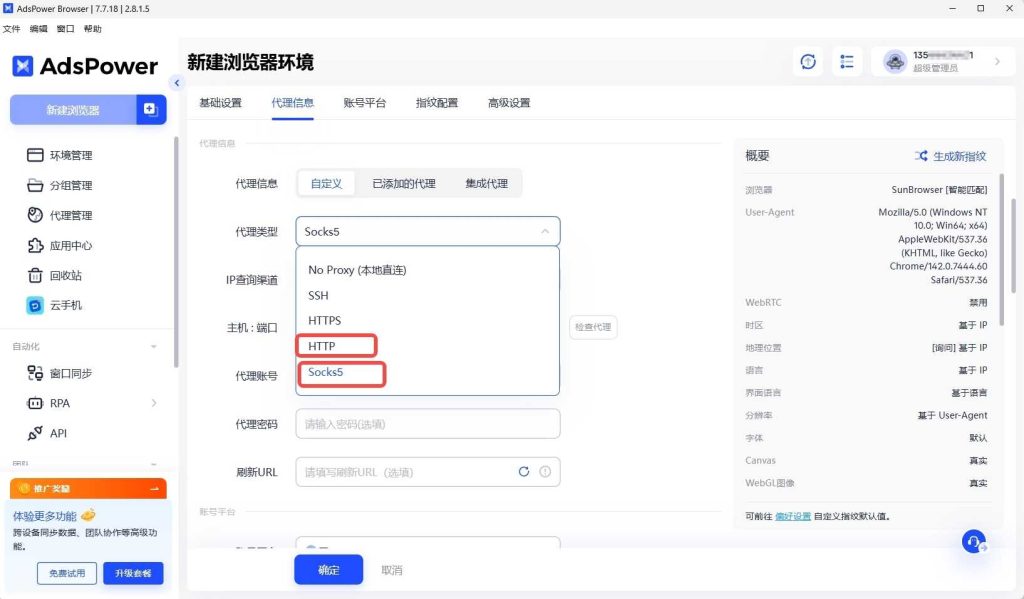Expand the RPA sidebar submenu

[x=154, y=403]
